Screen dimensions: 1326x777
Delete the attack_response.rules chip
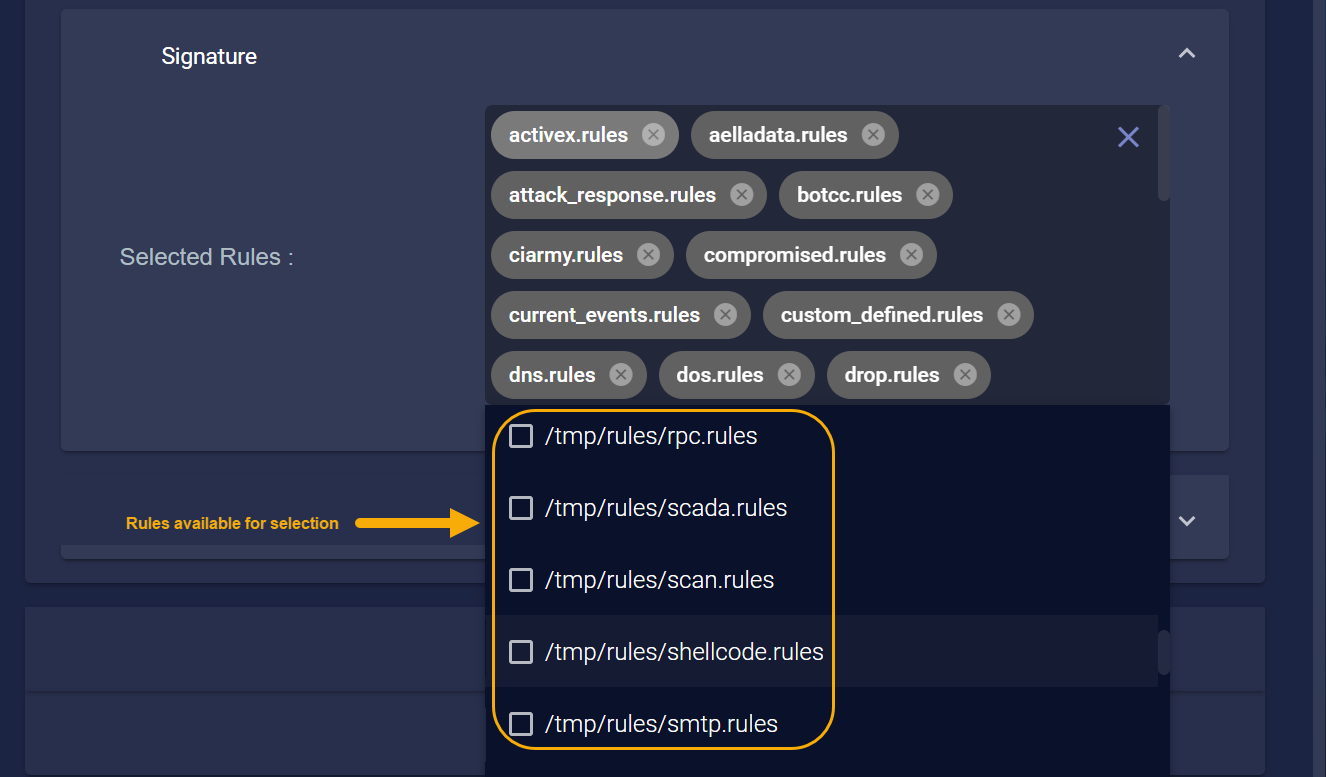(x=741, y=195)
